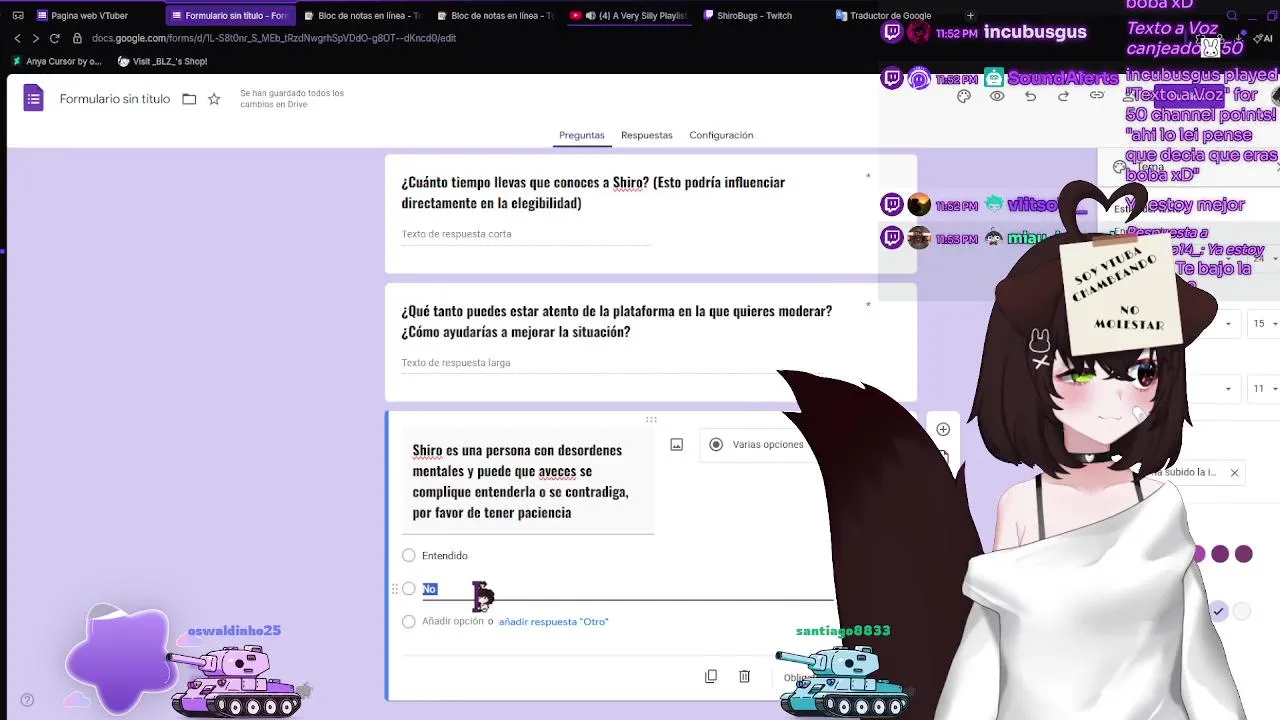Go back with the browser back arrow
The height and width of the screenshot is (720, 1280).
click(x=17, y=38)
